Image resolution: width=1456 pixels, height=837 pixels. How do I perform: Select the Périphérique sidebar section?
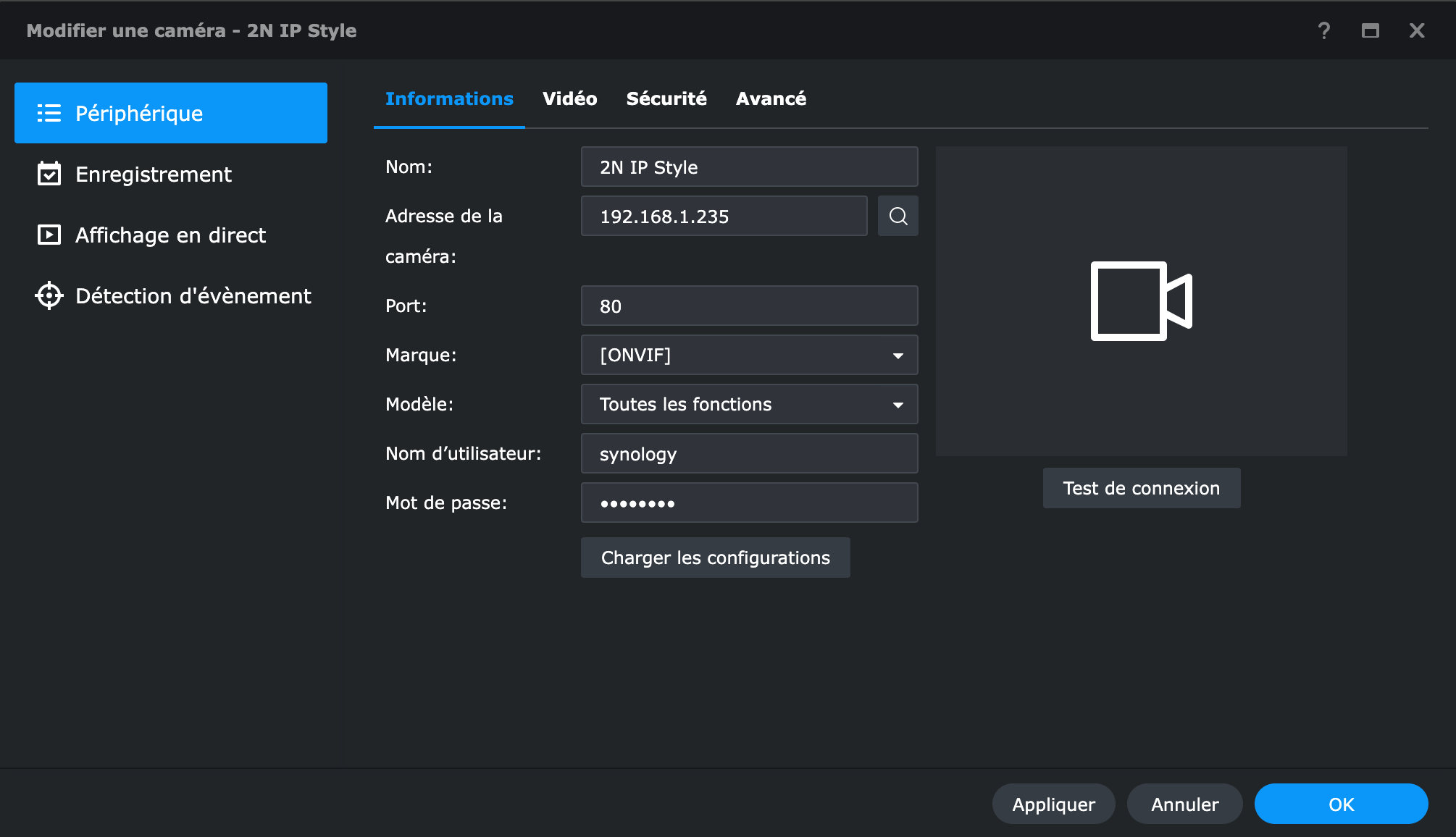(171, 113)
